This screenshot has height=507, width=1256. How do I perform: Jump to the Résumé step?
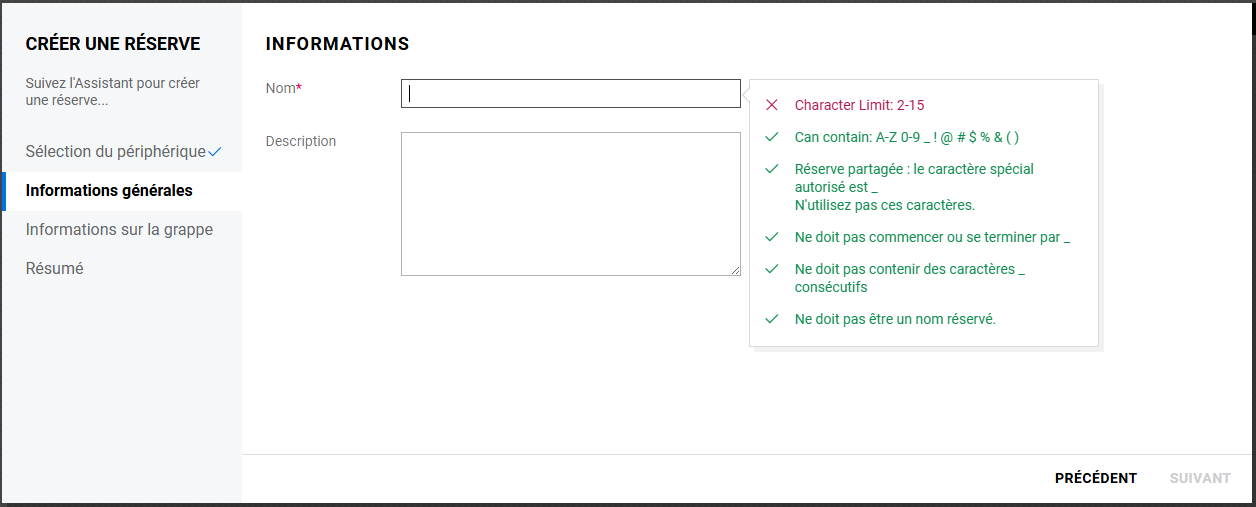coord(55,268)
